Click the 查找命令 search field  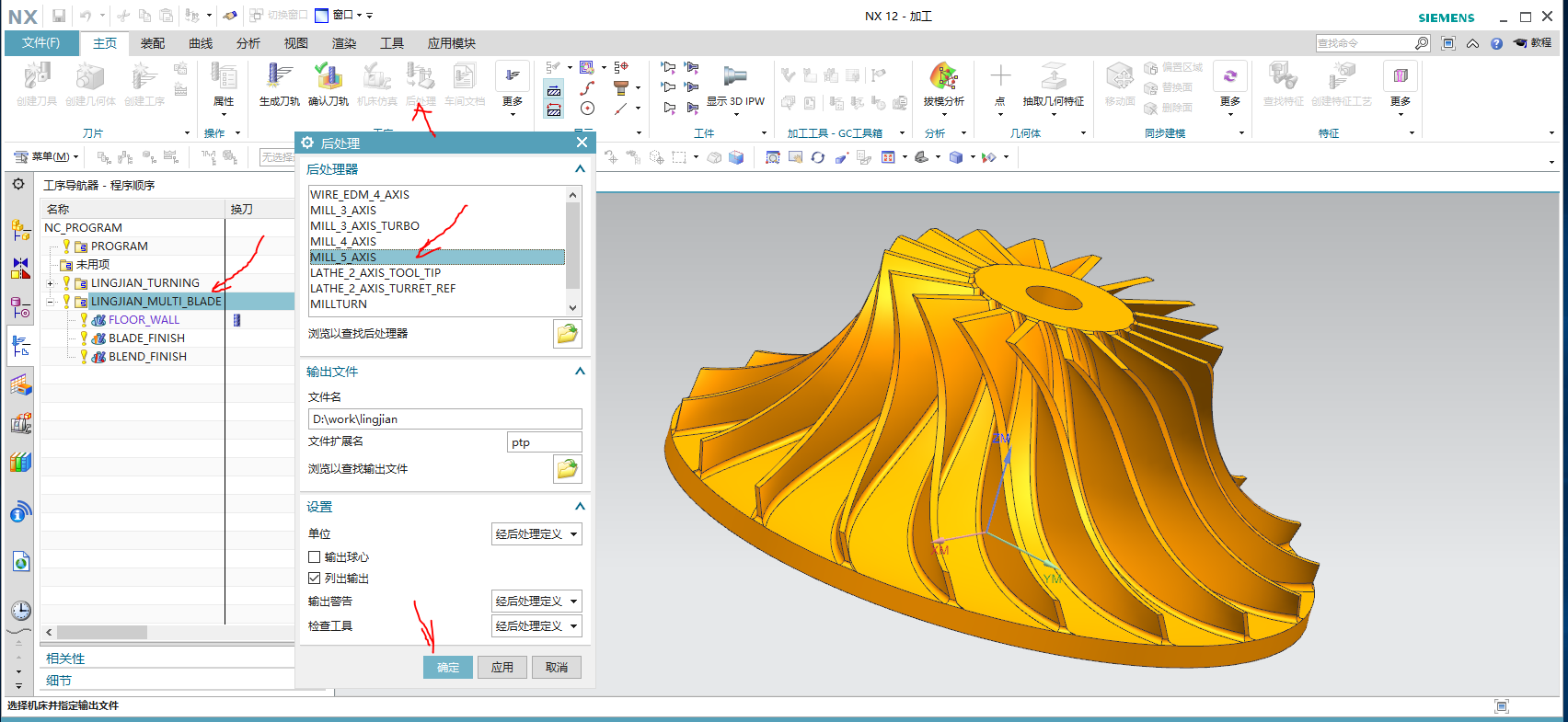click(x=1366, y=43)
